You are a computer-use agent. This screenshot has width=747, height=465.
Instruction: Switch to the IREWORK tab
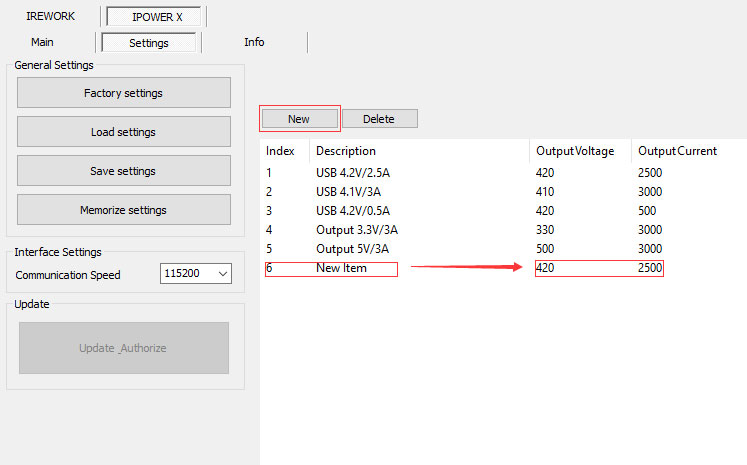(x=50, y=16)
